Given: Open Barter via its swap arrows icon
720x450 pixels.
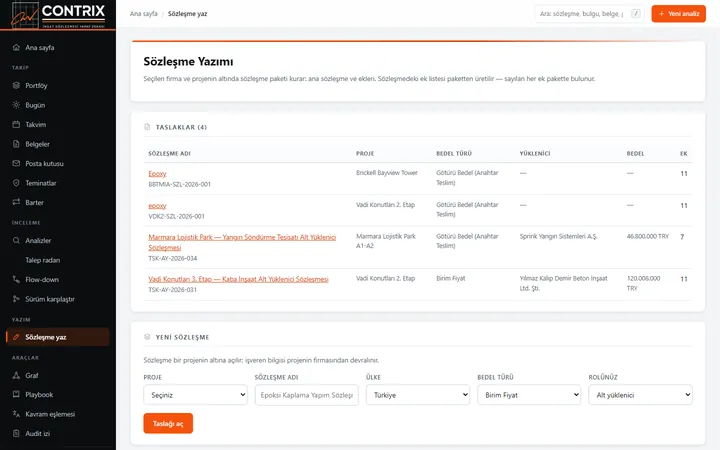Looking at the screenshot, I should point(16,202).
